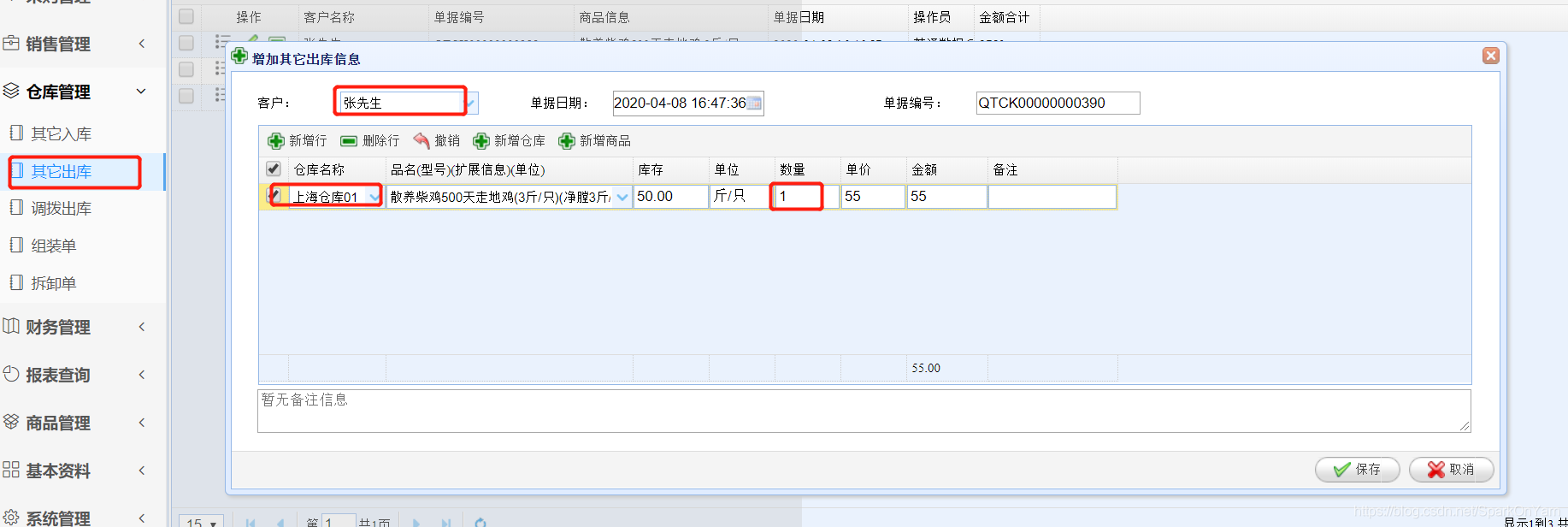Image resolution: width=1568 pixels, height=527 pixels.
Task: Click the empty 备注 cell in the row
Action: tap(1052, 197)
